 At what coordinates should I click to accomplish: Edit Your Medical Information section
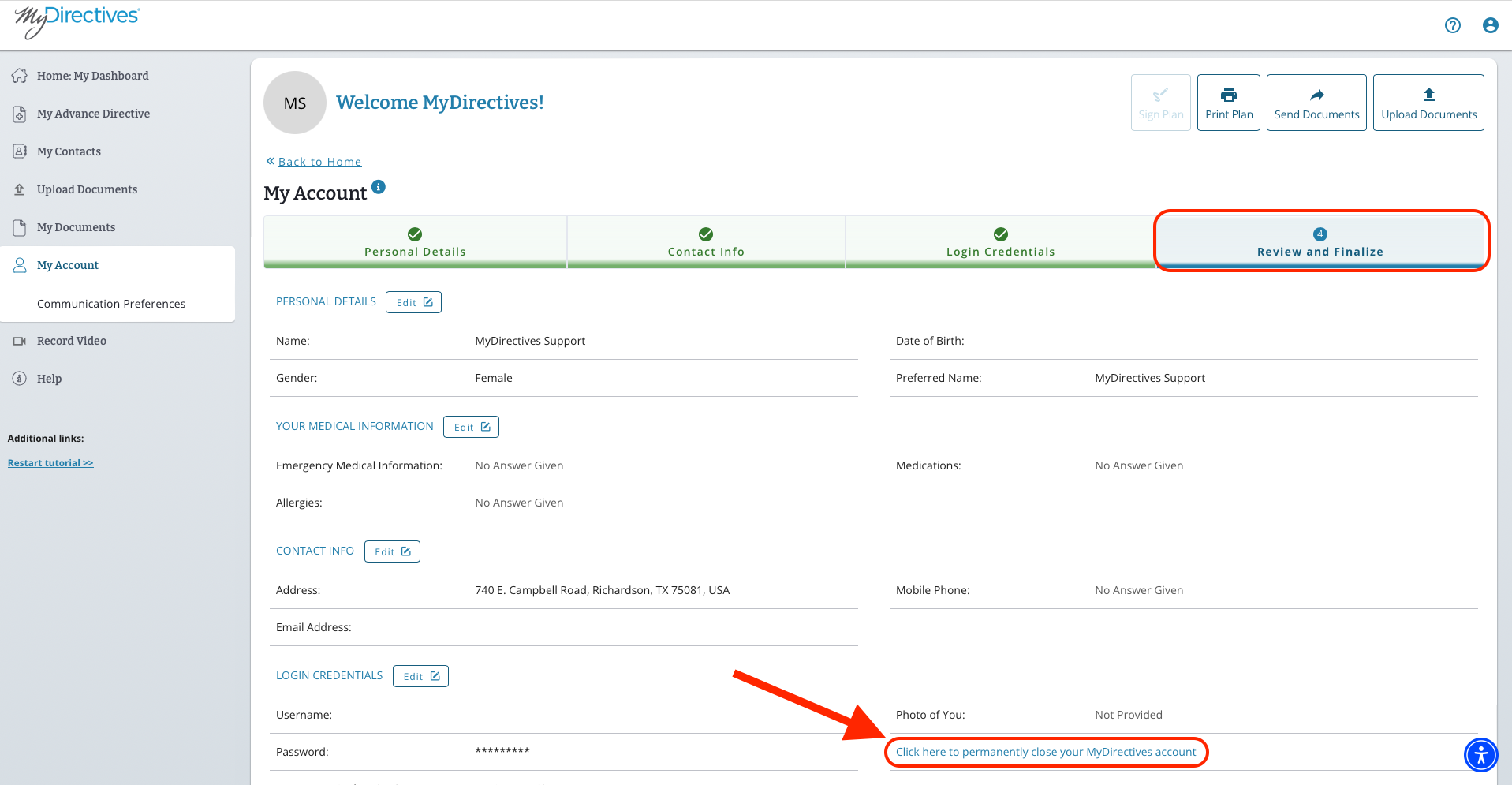tap(471, 427)
